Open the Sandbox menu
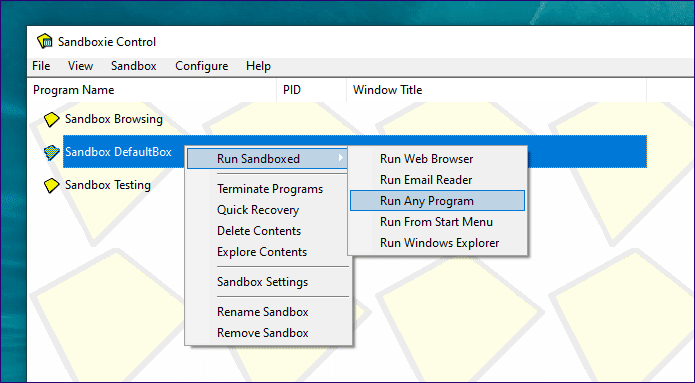 click(133, 66)
